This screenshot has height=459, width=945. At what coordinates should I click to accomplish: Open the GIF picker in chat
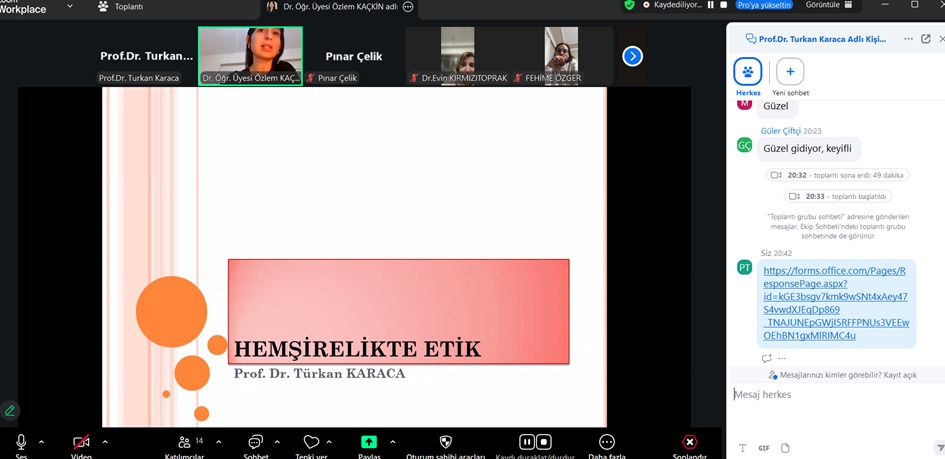pyautogui.click(x=764, y=448)
